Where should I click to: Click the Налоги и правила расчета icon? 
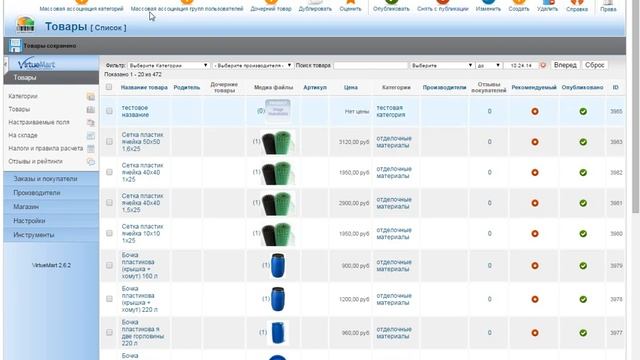tap(91, 149)
